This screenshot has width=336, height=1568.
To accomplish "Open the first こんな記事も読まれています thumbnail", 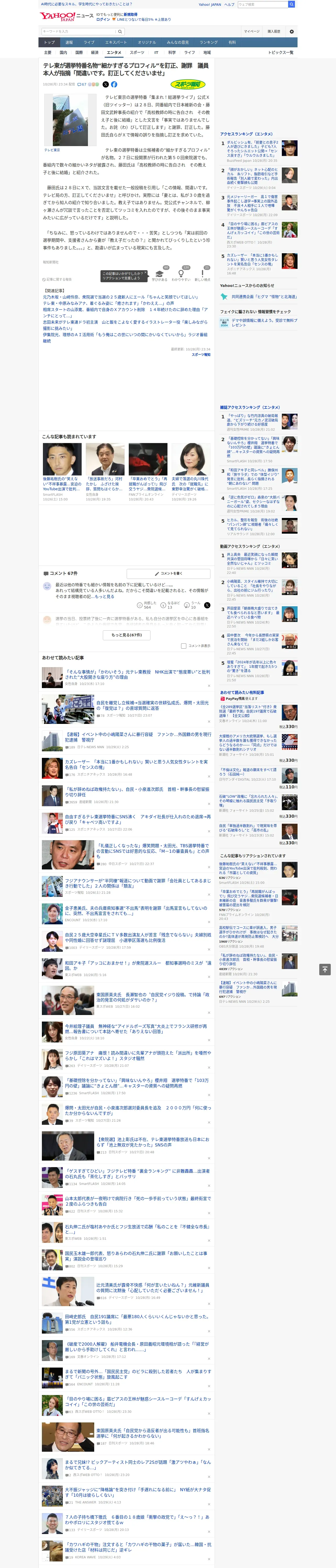I will point(62,459).
